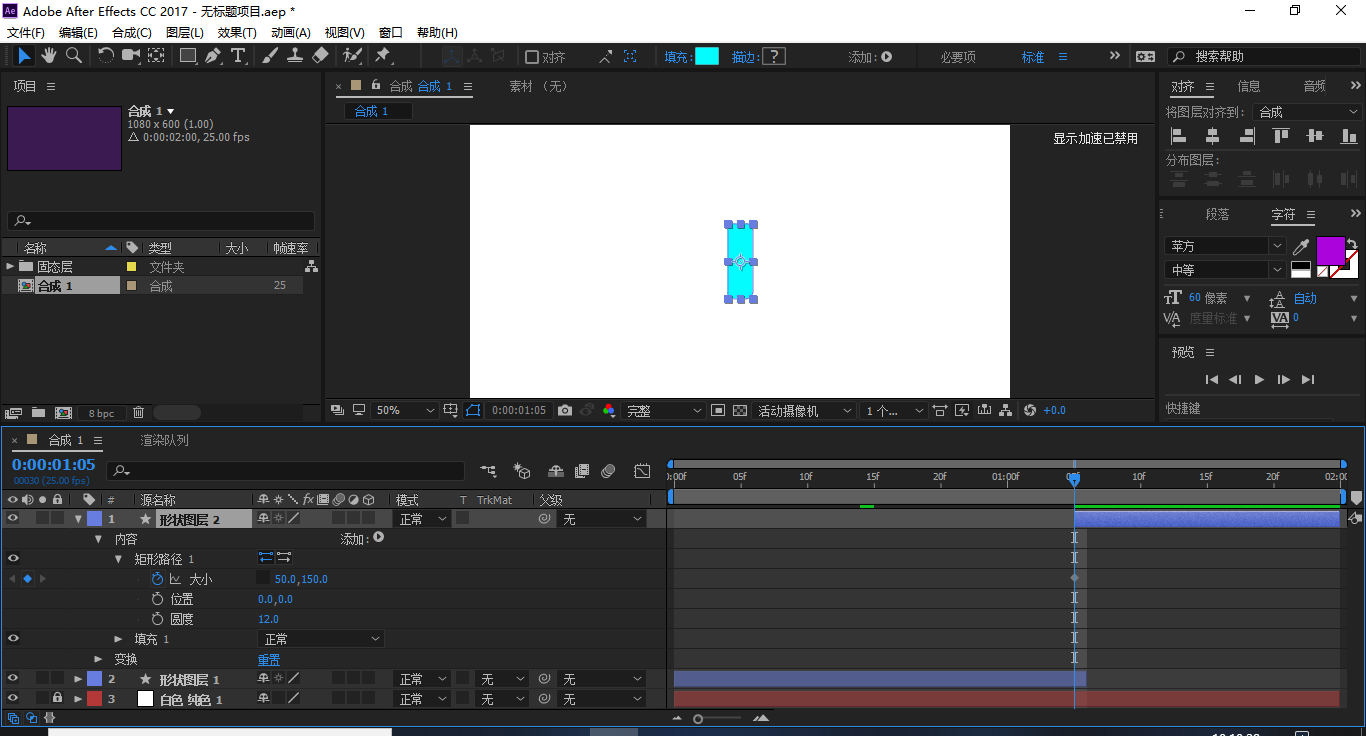1366x736 pixels.
Task: Select the Rectangle shape tool
Action: click(188, 56)
